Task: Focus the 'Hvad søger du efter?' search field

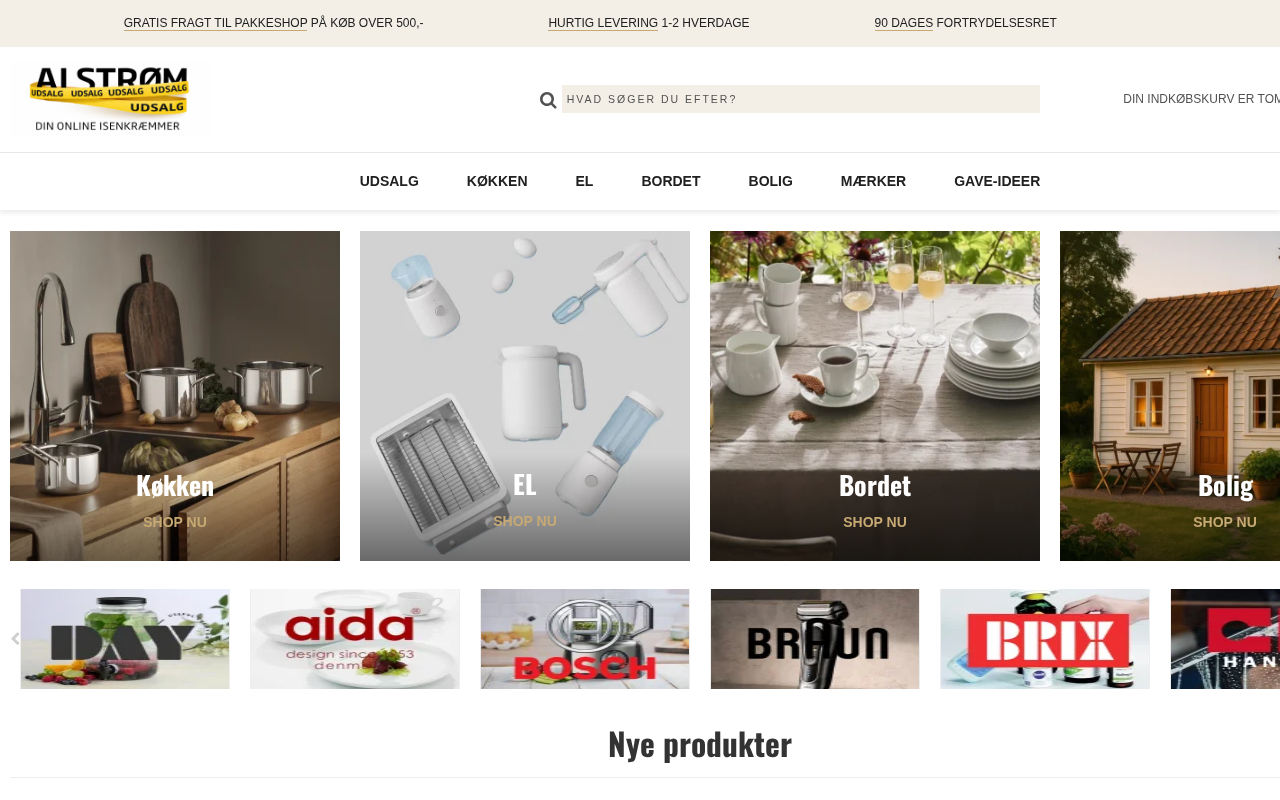Action: tap(801, 99)
